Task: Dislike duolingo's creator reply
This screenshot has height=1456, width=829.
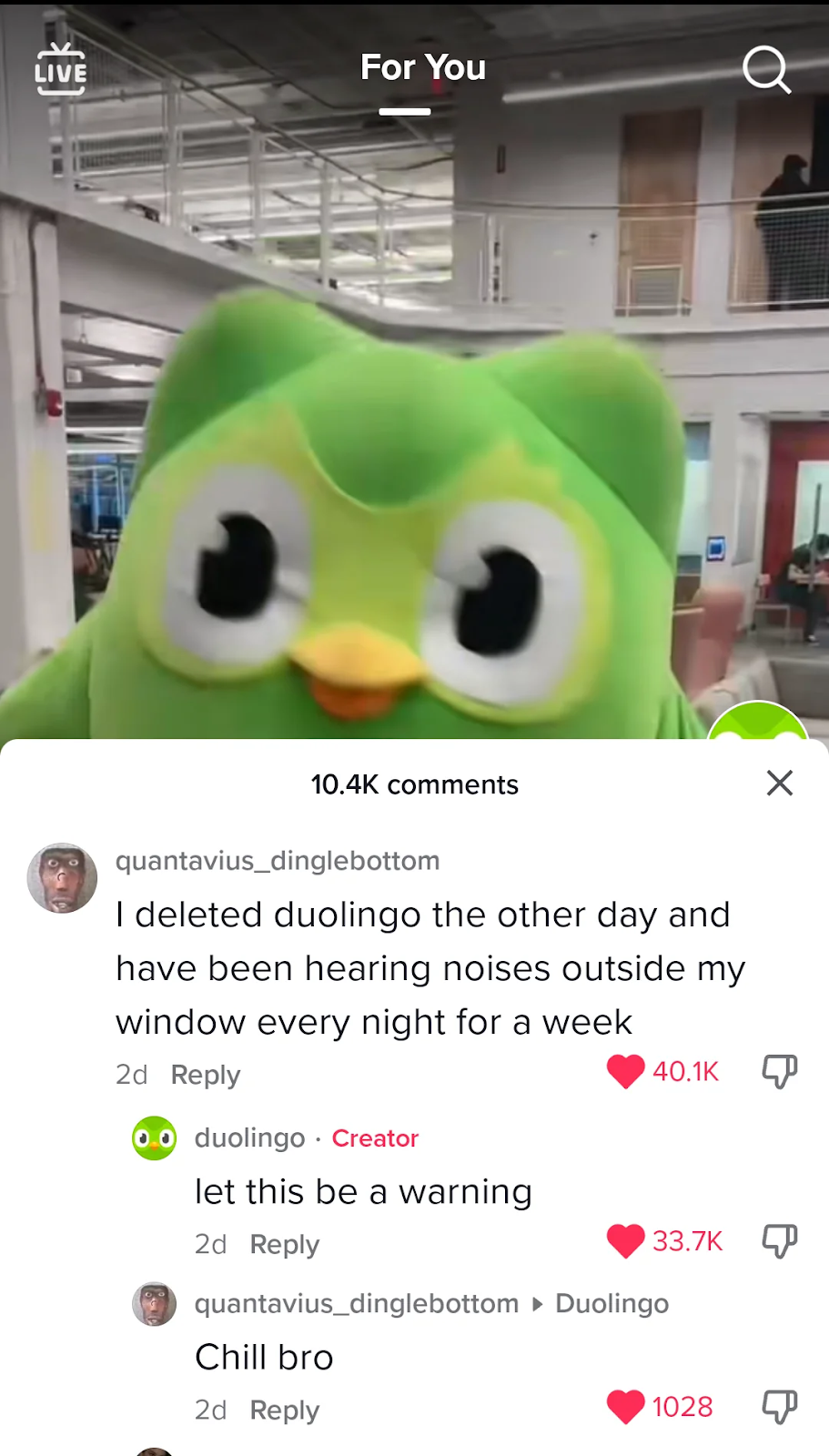Action: point(780,1240)
